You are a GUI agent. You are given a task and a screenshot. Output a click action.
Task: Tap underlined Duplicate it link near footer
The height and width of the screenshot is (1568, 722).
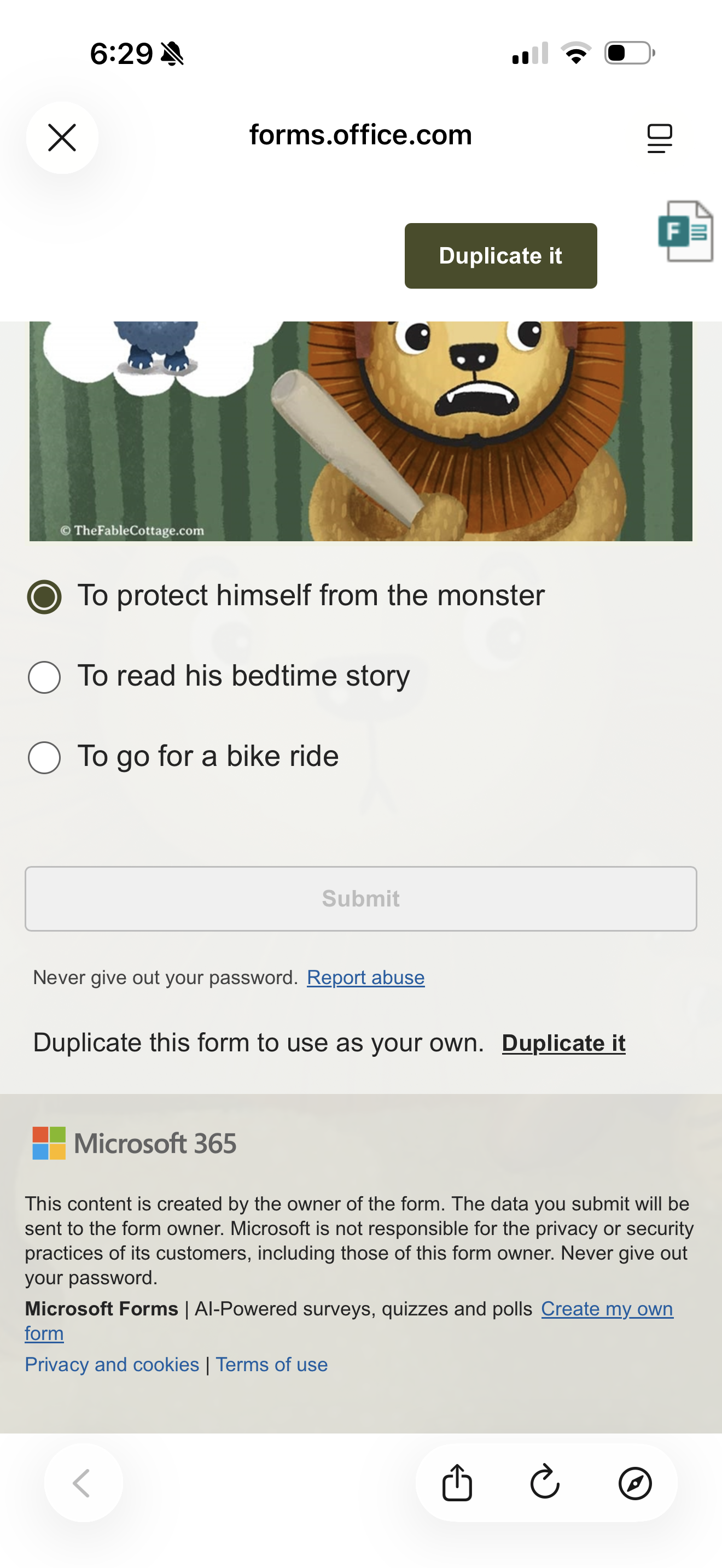563,1043
